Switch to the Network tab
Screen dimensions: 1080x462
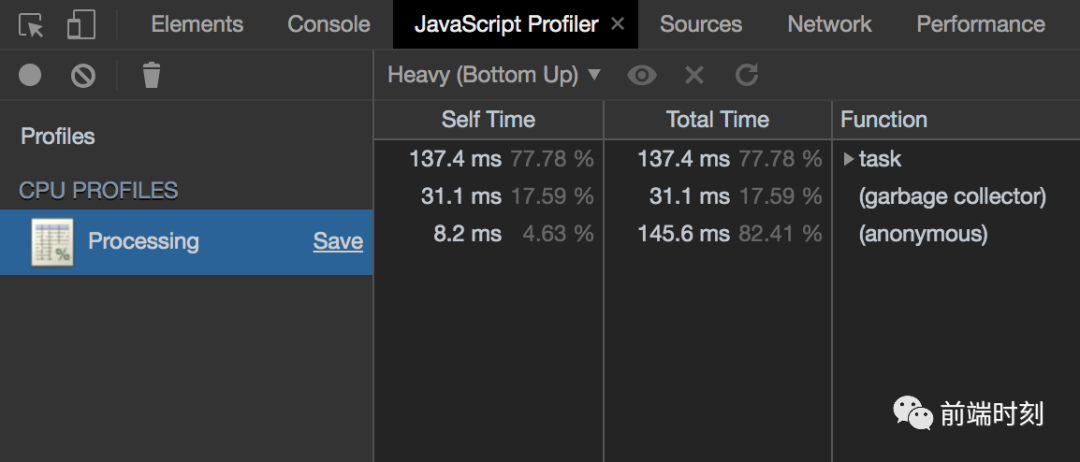click(829, 25)
